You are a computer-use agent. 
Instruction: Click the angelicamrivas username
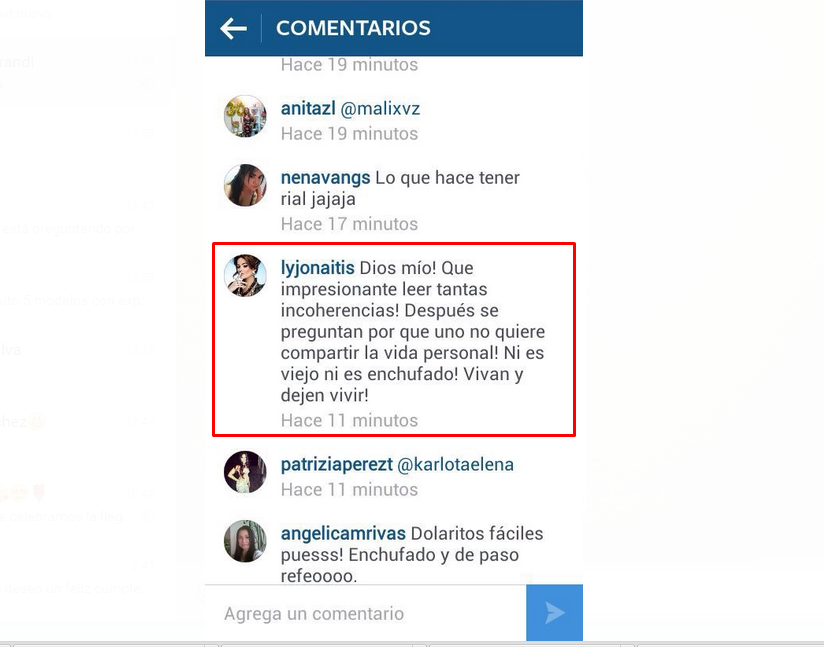click(343, 533)
